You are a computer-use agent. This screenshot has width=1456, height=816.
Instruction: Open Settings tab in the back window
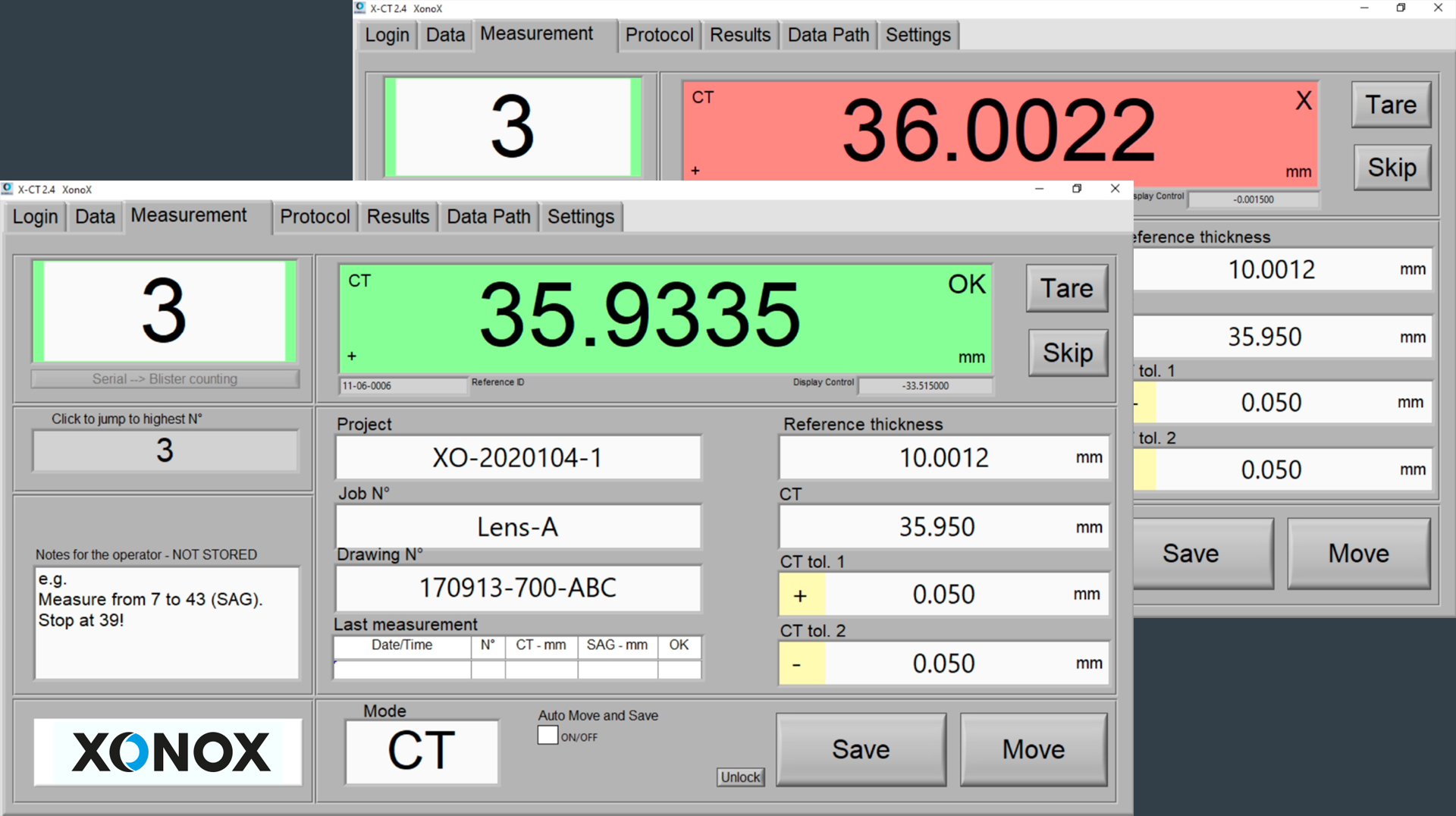[x=918, y=35]
